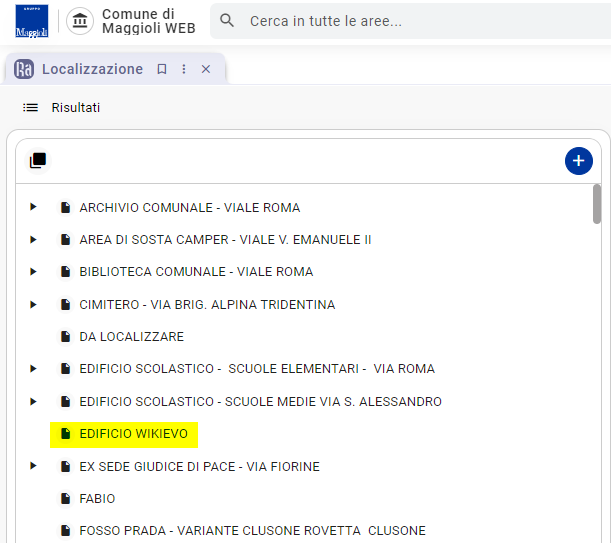
Task: Select EX SEDE GIUDICE DI PACE - VIA FIORINE
Action: click(200, 466)
